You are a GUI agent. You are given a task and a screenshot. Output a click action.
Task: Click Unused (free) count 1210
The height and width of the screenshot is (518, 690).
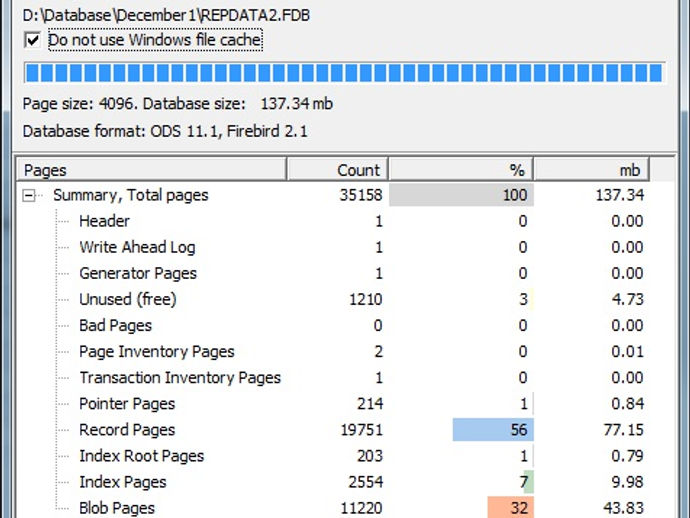coord(366,299)
